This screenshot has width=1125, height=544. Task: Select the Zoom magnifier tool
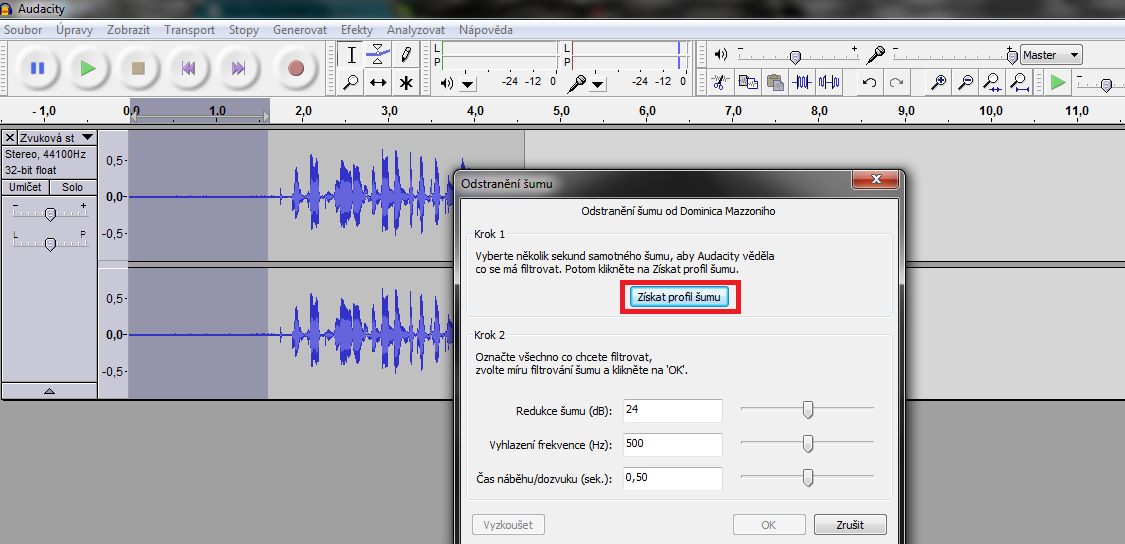coord(351,83)
